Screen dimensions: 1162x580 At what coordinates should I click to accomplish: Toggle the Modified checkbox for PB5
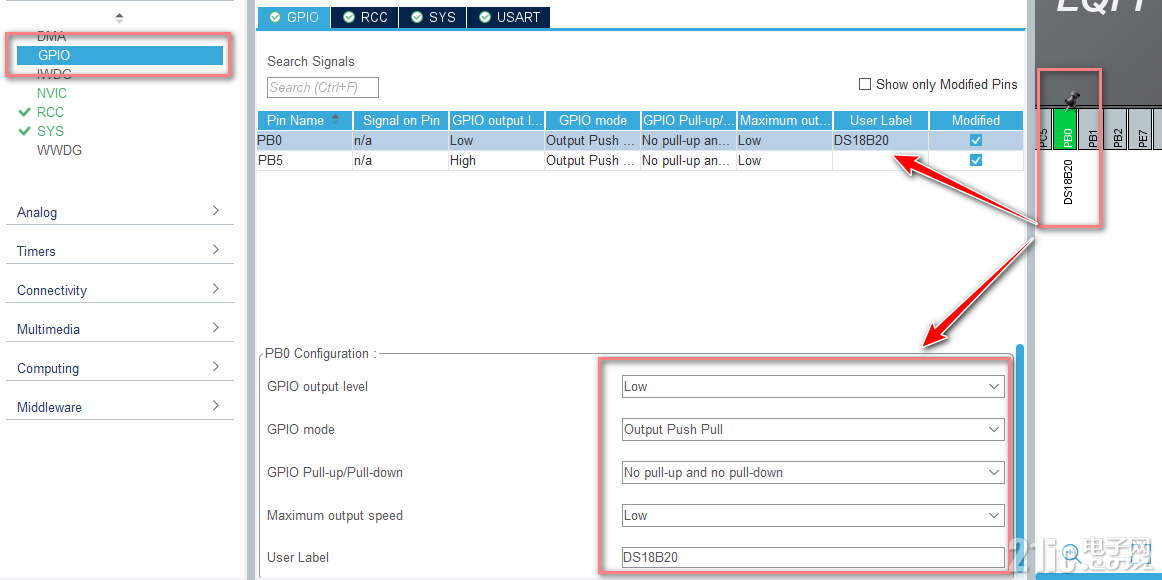click(976, 160)
